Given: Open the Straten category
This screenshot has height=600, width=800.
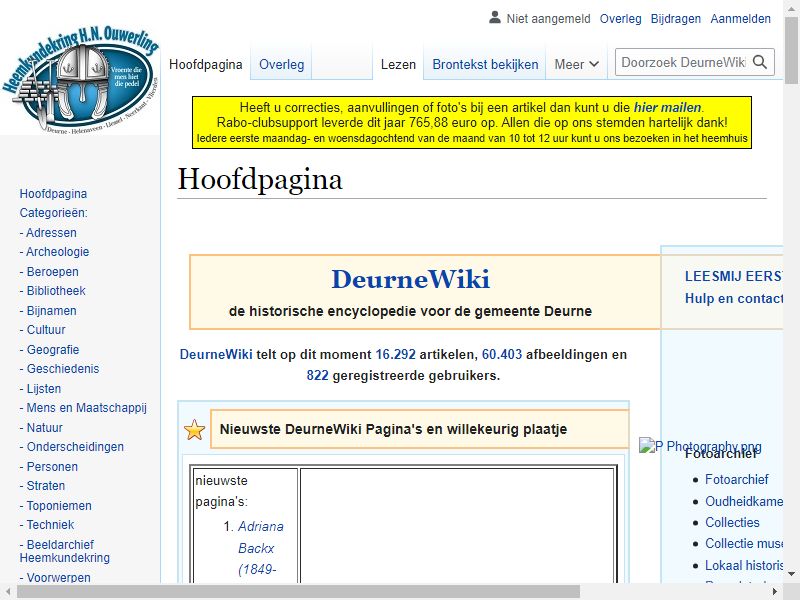Looking at the screenshot, I should pyautogui.click(x=45, y=486).
